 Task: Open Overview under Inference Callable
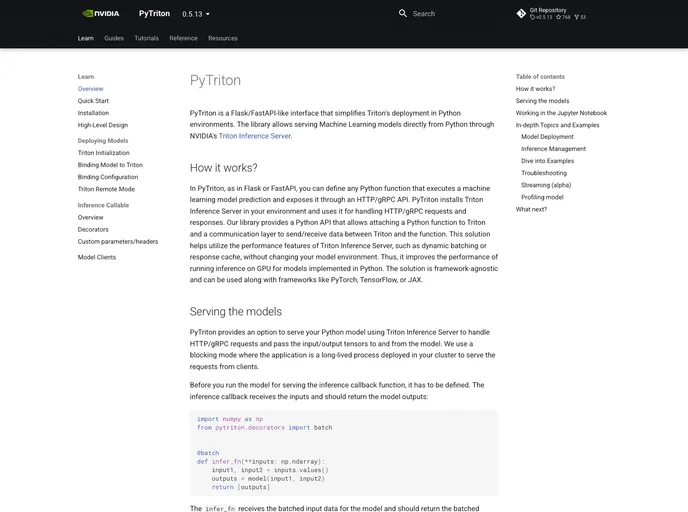[90, 217]
